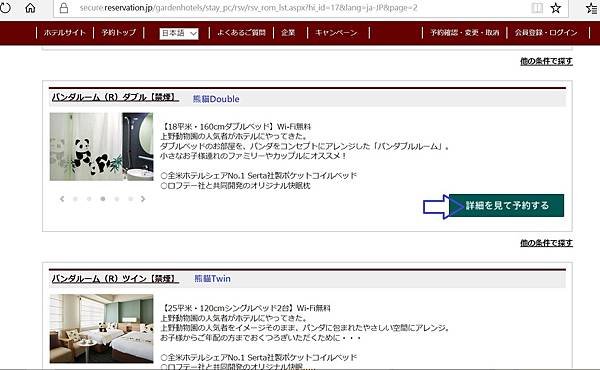This screenshot has height=370, width=600.
Task: Select the highlighted third carousel dot
Action: pos(103,199)
